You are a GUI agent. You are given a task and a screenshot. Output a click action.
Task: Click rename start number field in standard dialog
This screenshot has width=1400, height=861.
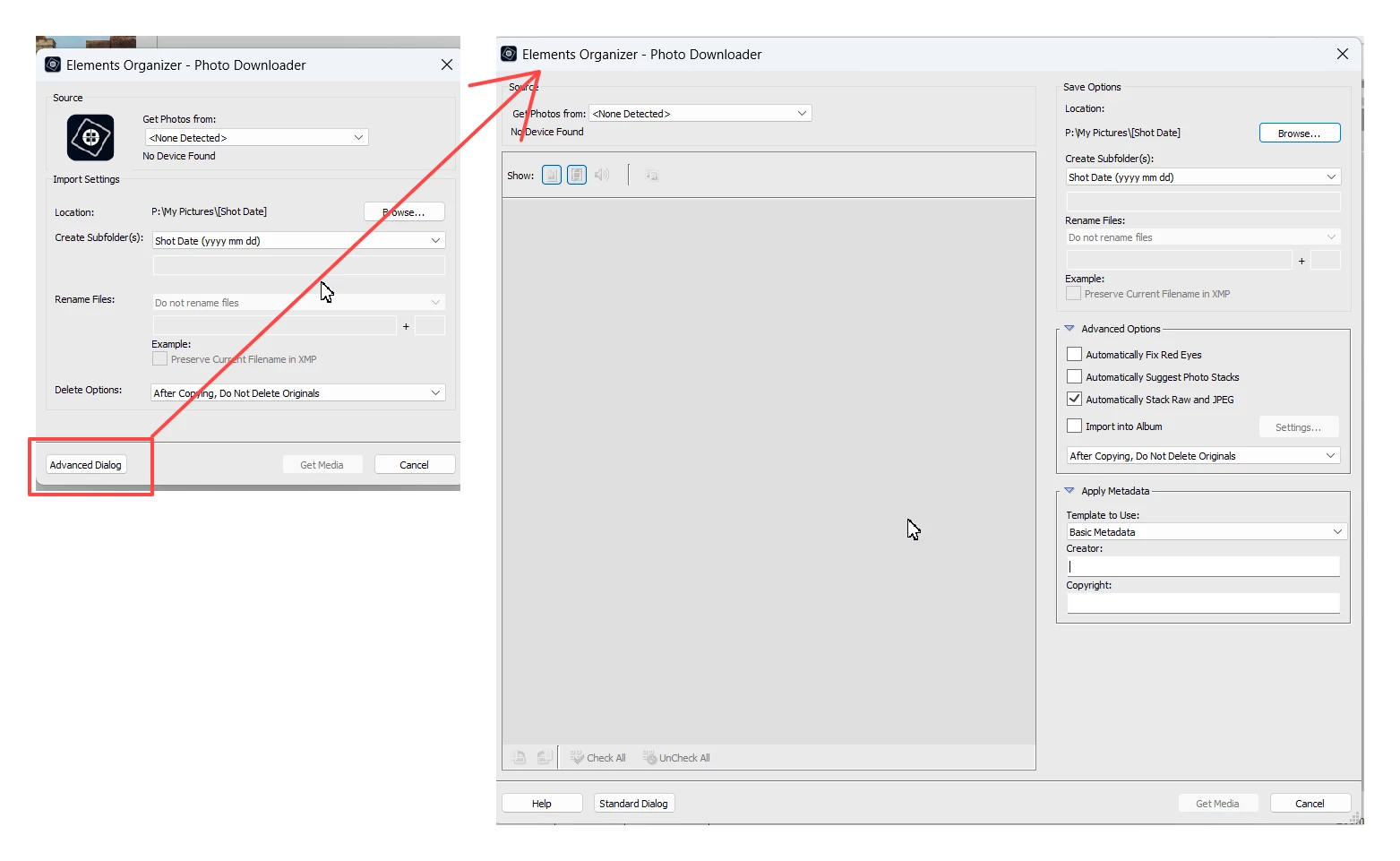pyautogui.click(x=430, y=326)
